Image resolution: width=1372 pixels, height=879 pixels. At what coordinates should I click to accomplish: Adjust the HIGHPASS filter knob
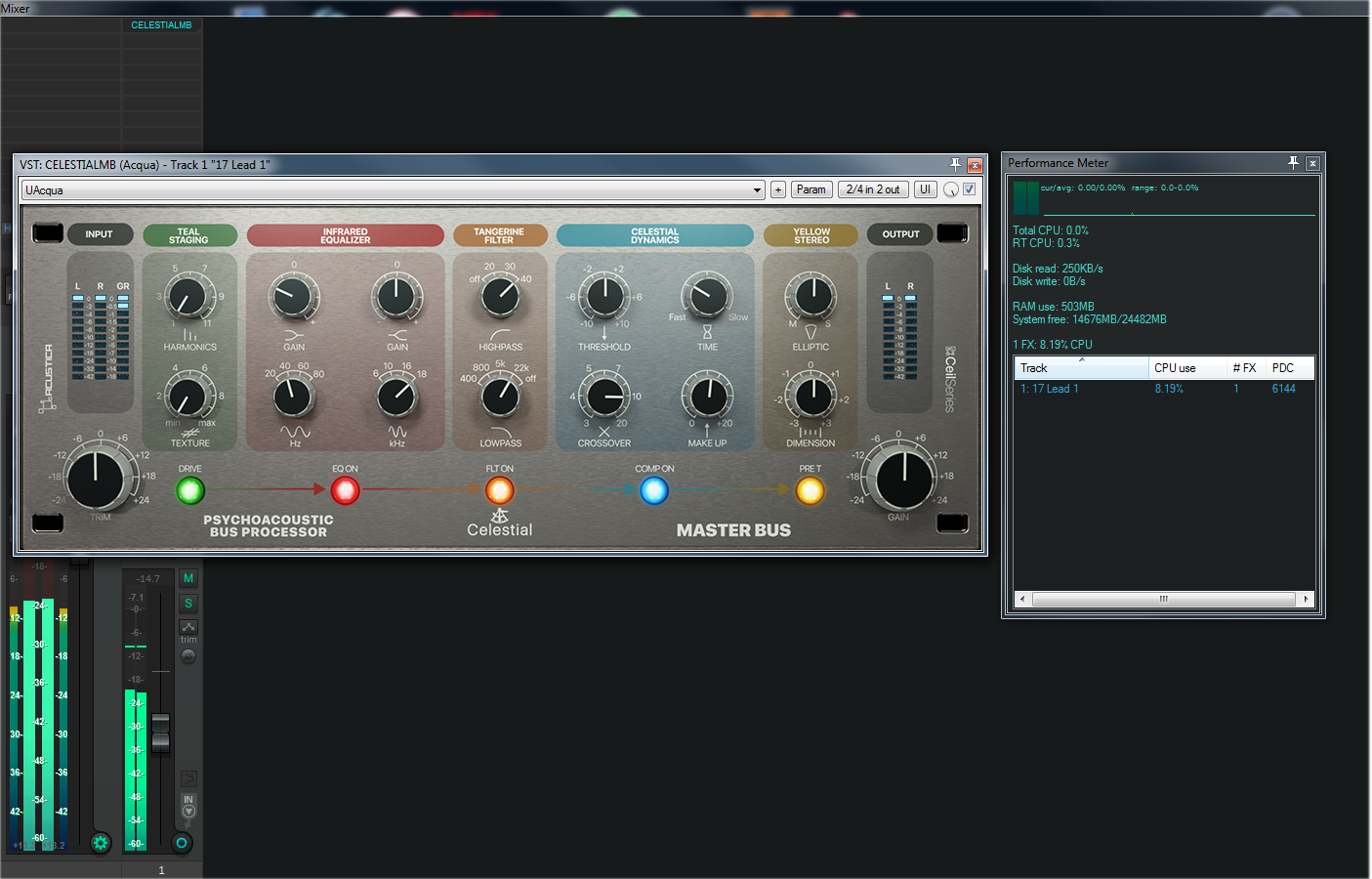coord(501,297)
